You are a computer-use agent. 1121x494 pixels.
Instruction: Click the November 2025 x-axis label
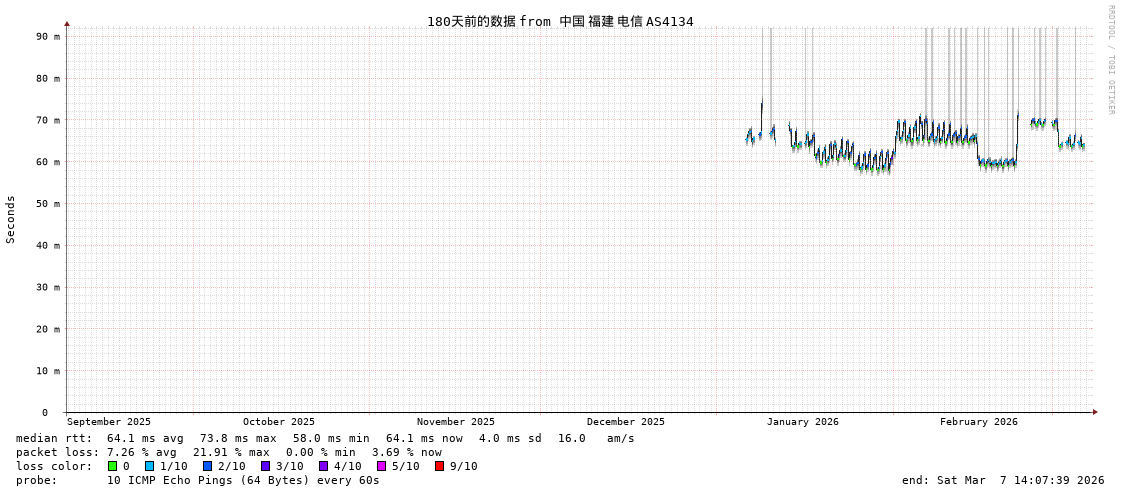[455, 422]
